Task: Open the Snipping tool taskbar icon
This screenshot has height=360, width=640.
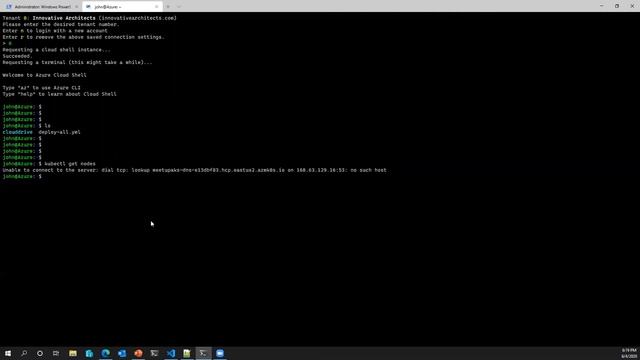Action: click(154, 353)
